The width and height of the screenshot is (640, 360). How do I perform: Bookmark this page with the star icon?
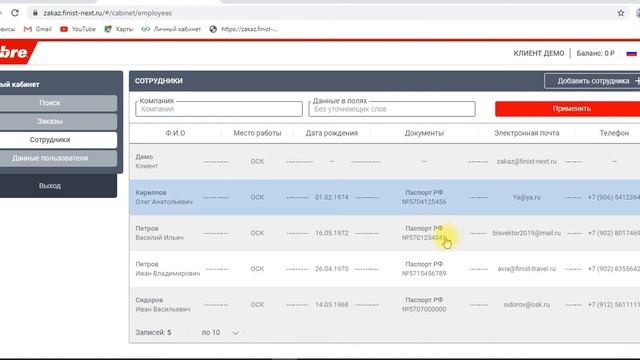pyautogui.click(x=621, y=13)
